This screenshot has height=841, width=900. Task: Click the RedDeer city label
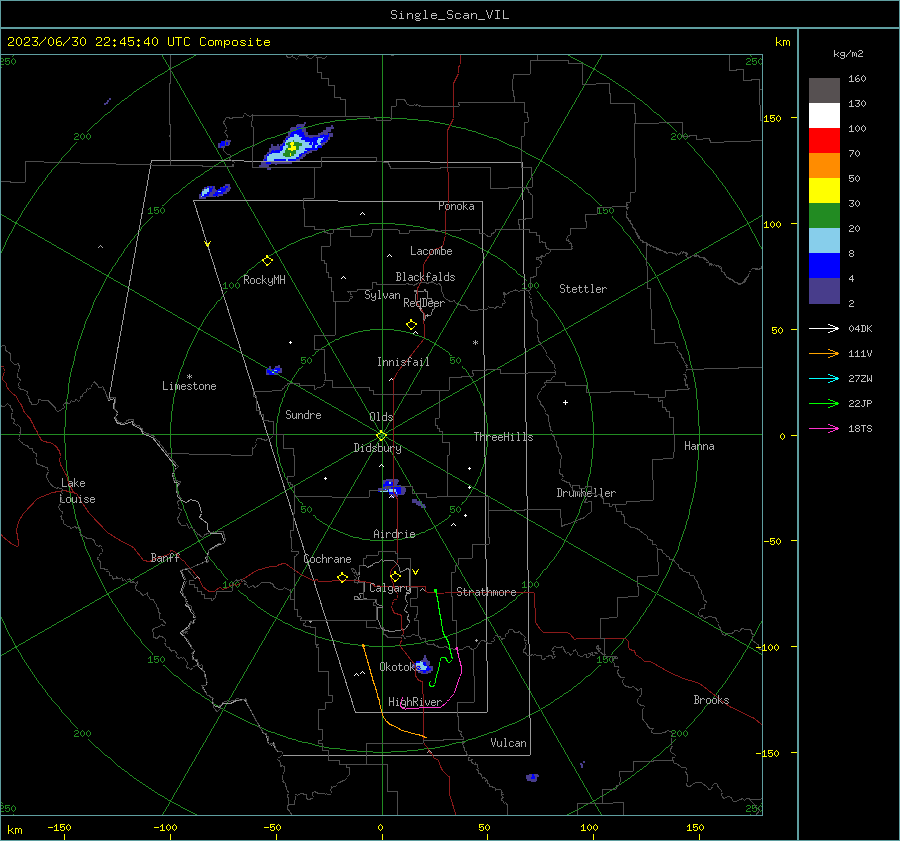(424, 303)
